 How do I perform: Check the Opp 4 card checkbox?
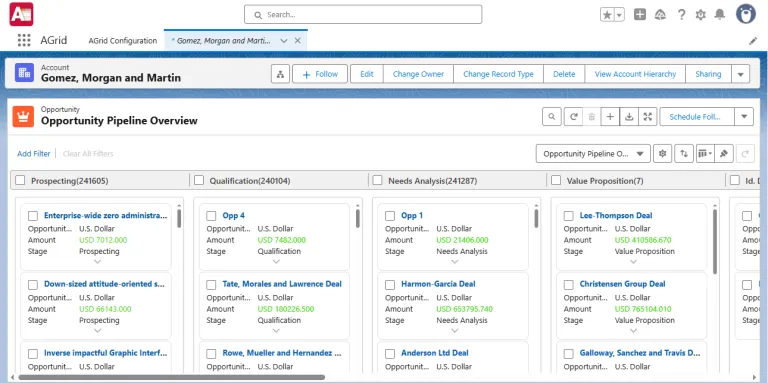click(211, 216)
